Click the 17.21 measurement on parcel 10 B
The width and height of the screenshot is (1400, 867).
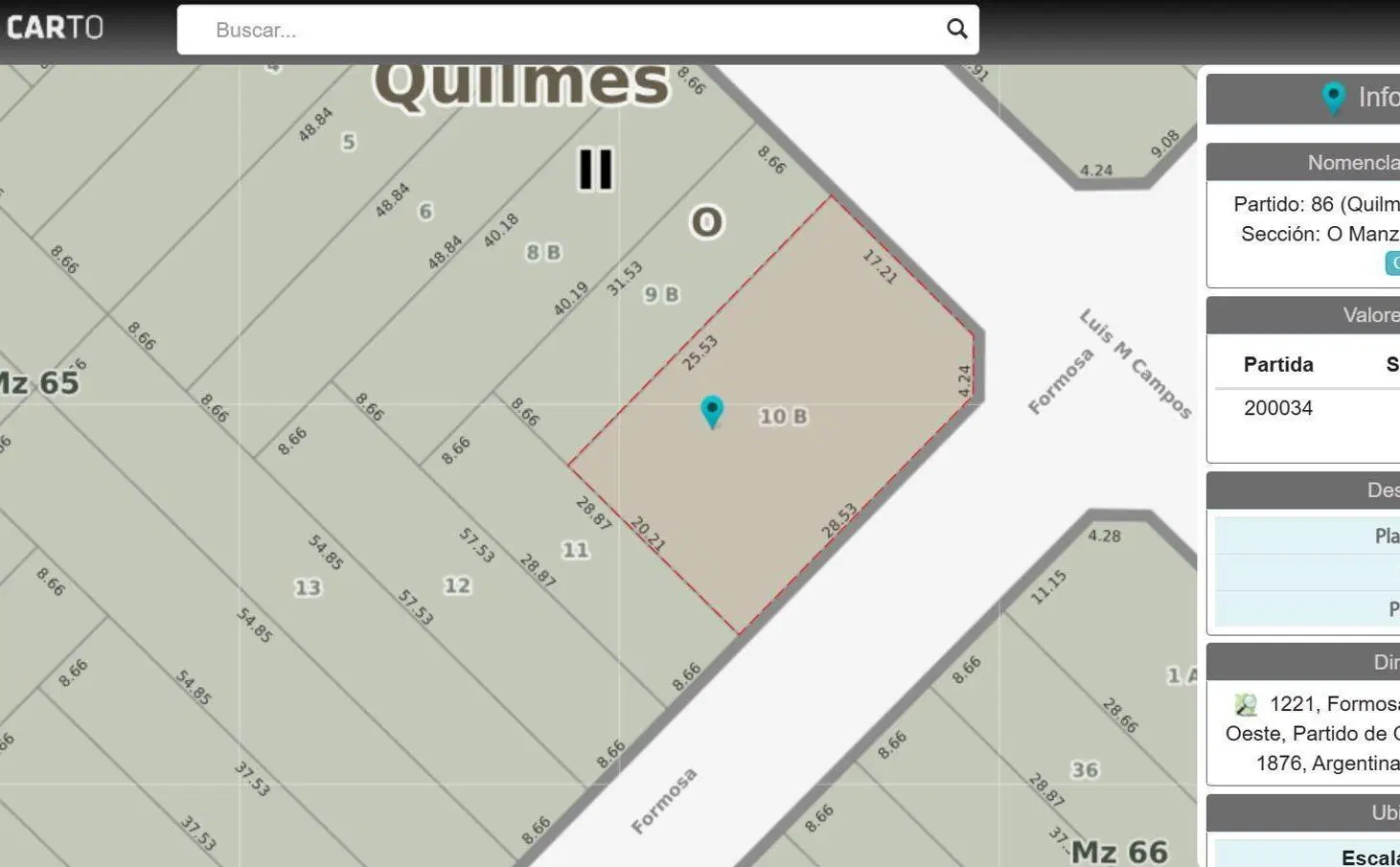tap(880, 266)
